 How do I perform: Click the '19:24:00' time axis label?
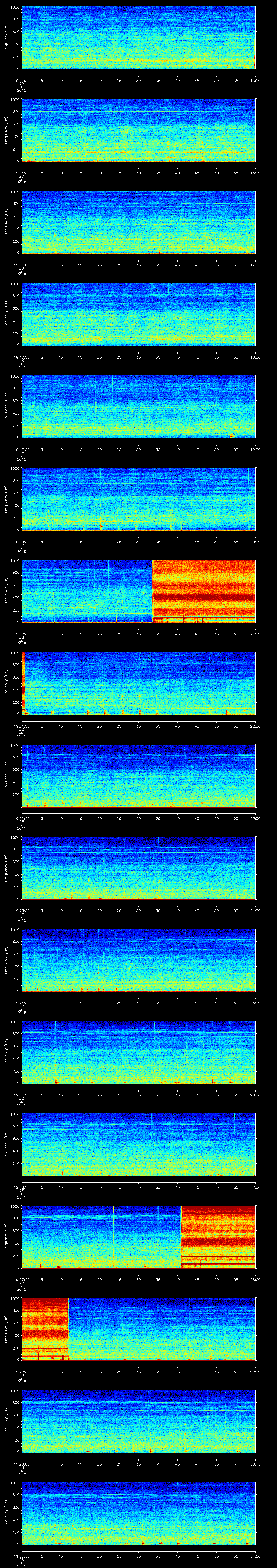(x=21, y=1003)
